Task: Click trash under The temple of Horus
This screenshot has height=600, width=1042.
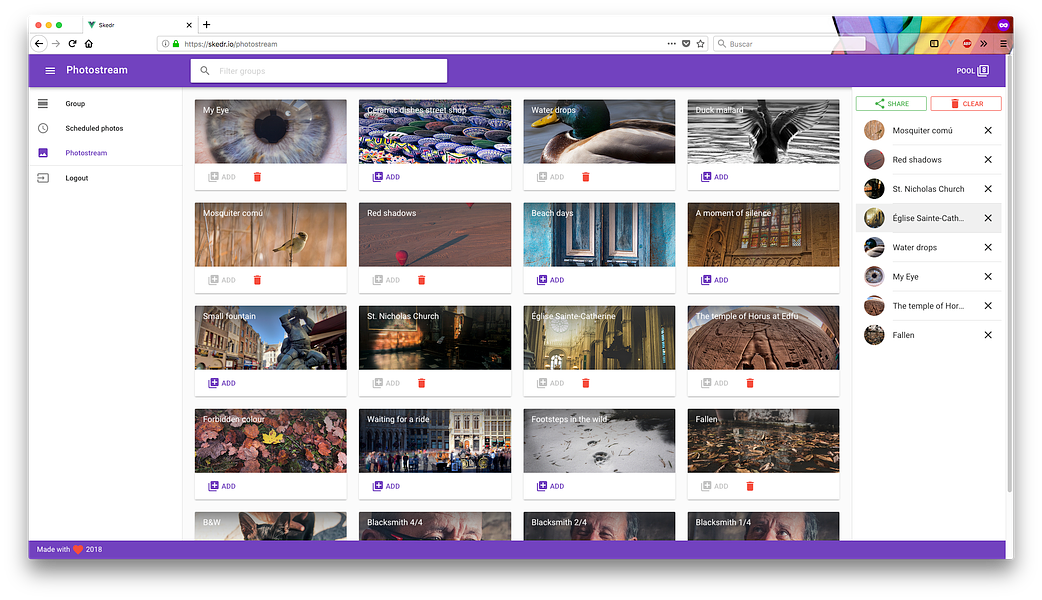Action: coord(750,383)
